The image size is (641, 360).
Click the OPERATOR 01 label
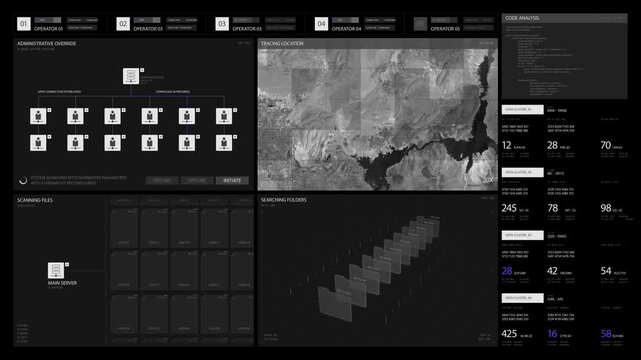click(x=48, y=29)
